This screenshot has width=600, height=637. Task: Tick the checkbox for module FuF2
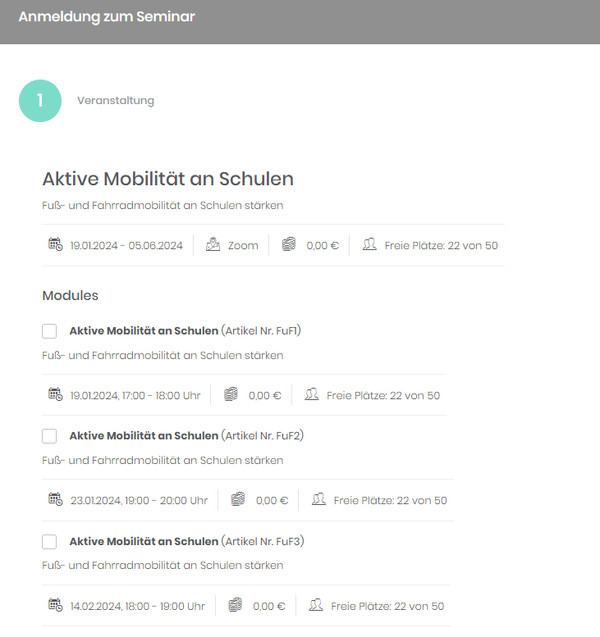49,436
